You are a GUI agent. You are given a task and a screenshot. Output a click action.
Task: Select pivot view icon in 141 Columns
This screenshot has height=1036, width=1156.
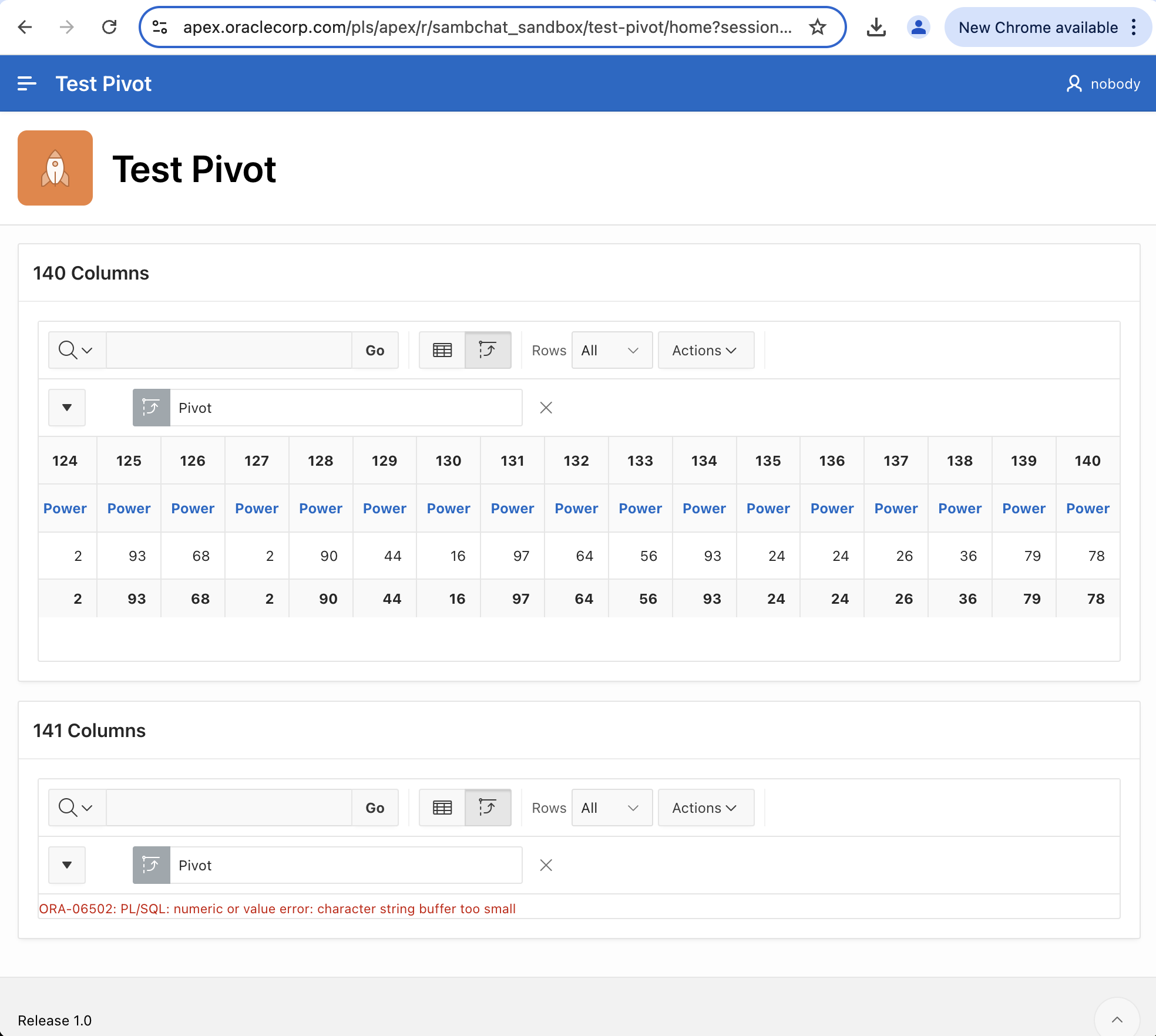point(488,808)
